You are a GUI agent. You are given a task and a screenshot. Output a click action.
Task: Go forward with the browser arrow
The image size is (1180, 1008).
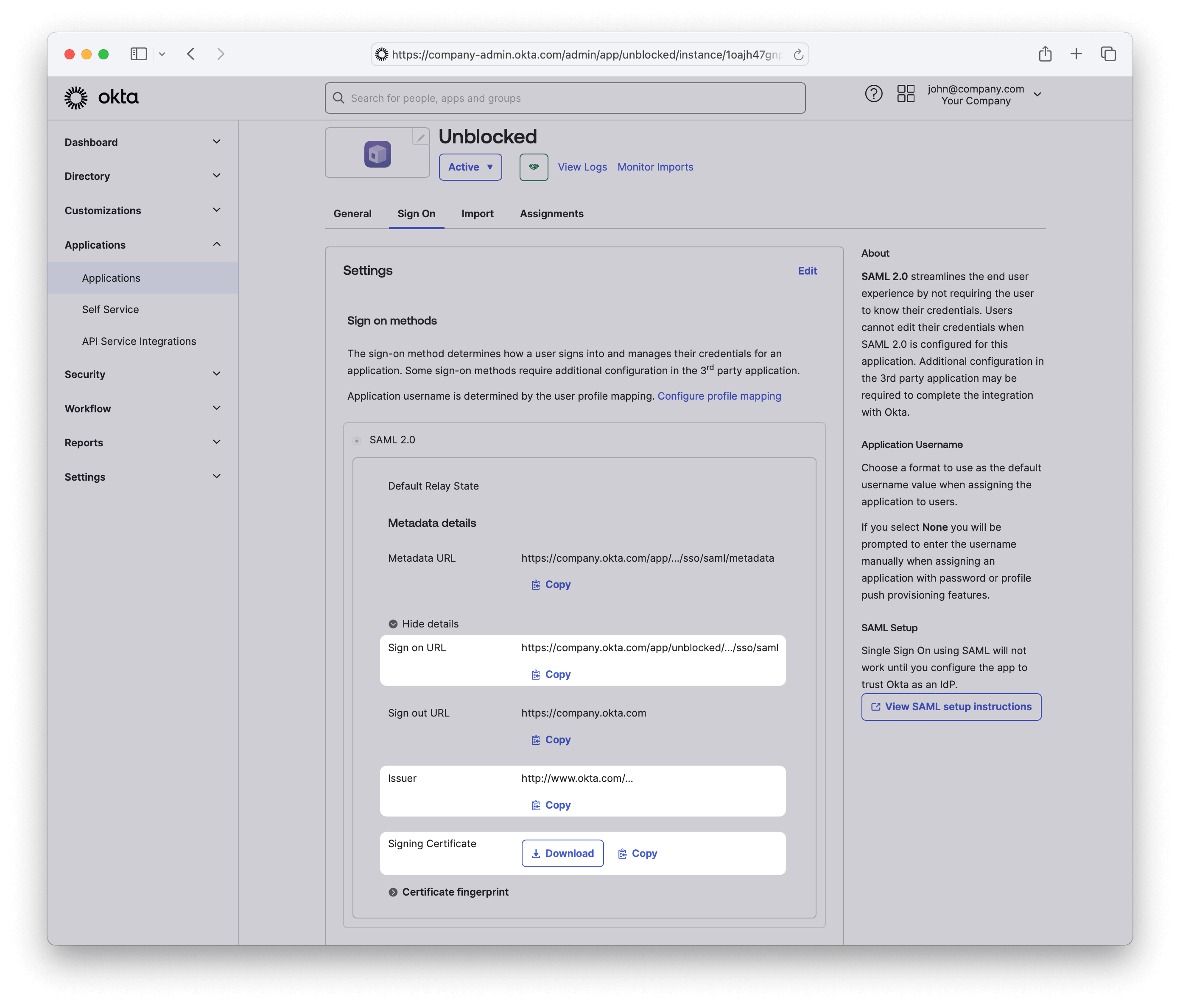pyautogui.click(x=221, y=54)
